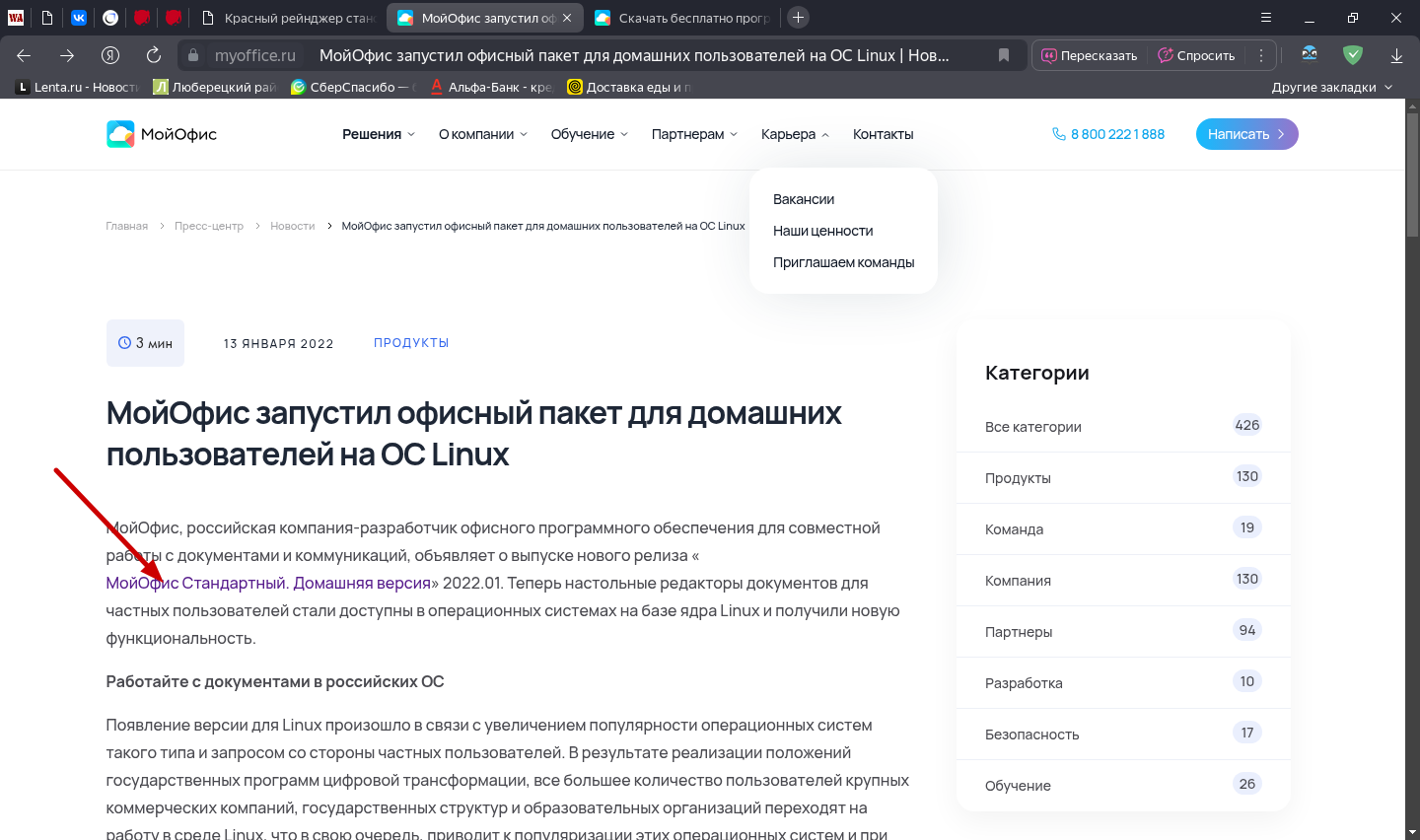1420x840 pixels.
Task: Expand Партнерам navigation dropdown
Action: coord(694,134)
